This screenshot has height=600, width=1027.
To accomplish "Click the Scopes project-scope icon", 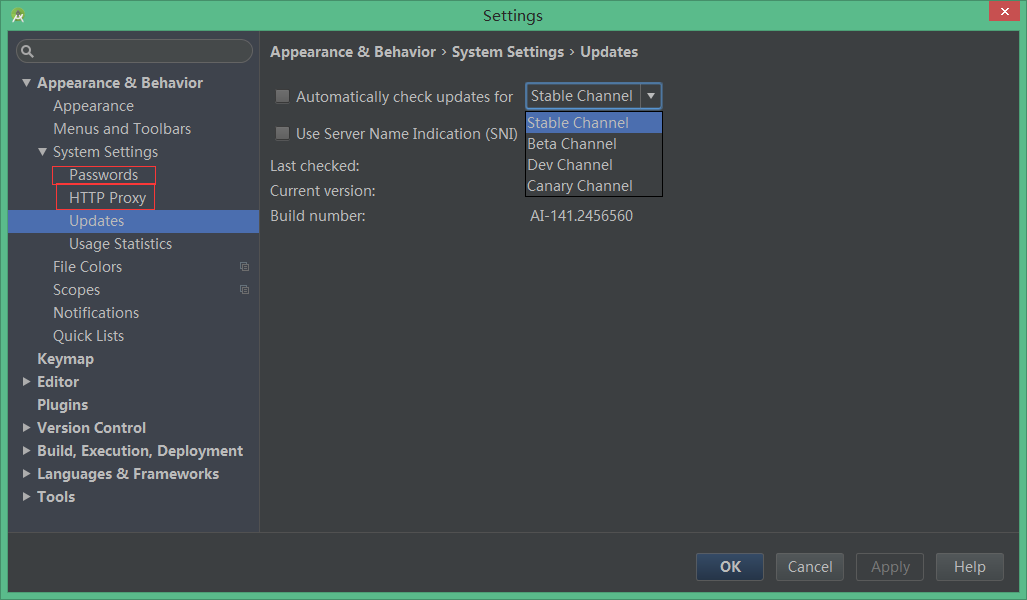I will pos(244,290).
